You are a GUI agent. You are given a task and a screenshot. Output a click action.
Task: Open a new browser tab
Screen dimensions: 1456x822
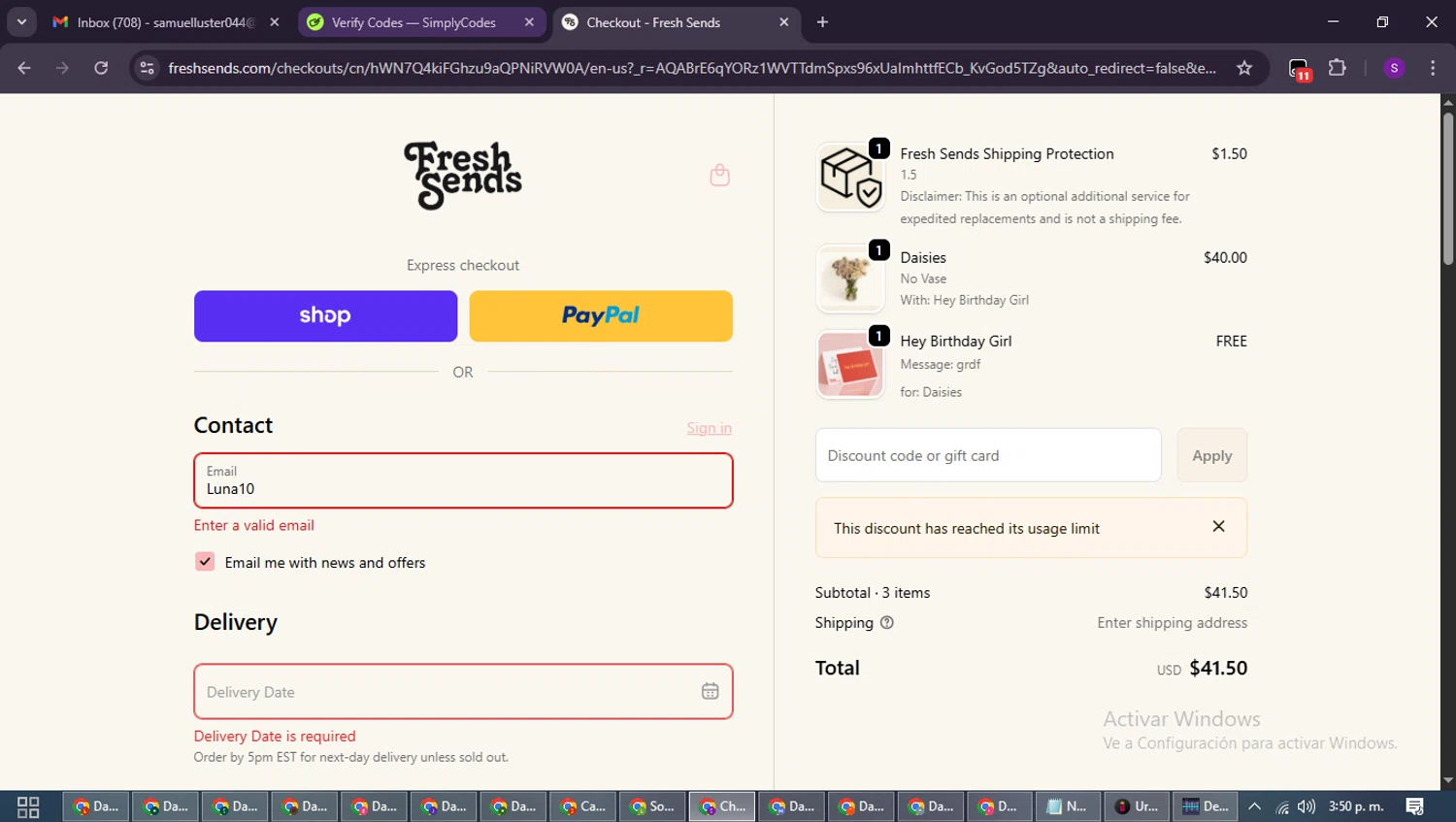point(822,22)
